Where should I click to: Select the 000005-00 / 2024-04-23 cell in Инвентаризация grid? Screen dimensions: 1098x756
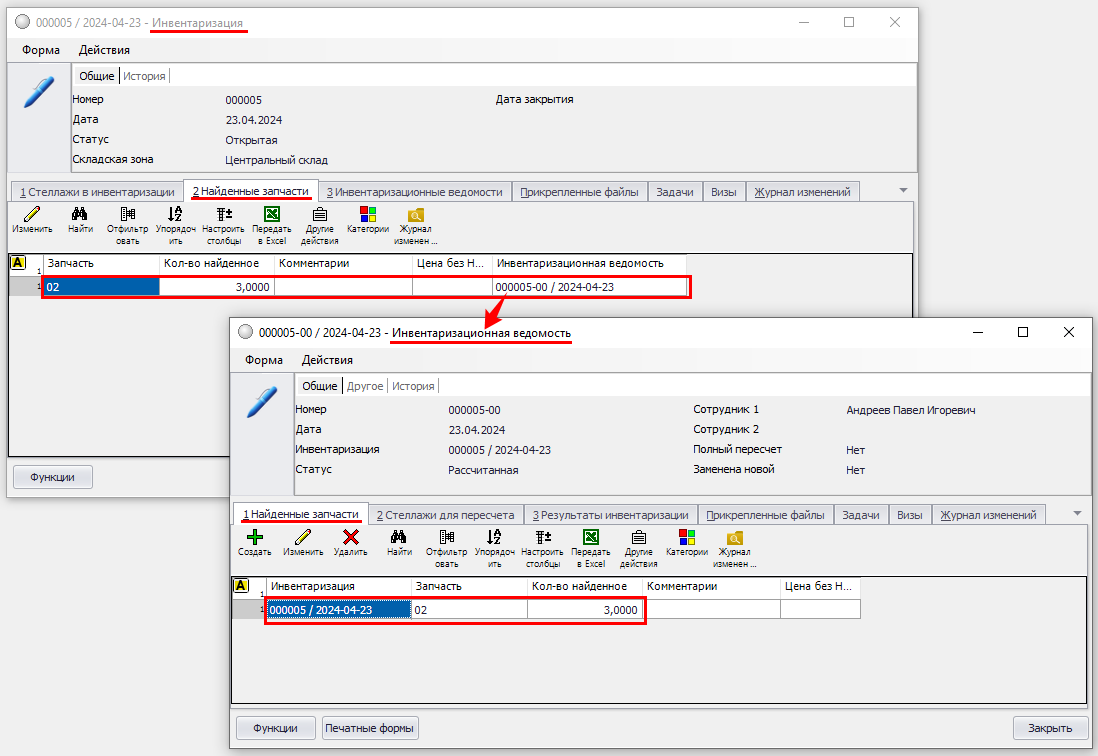pos(588,287)
